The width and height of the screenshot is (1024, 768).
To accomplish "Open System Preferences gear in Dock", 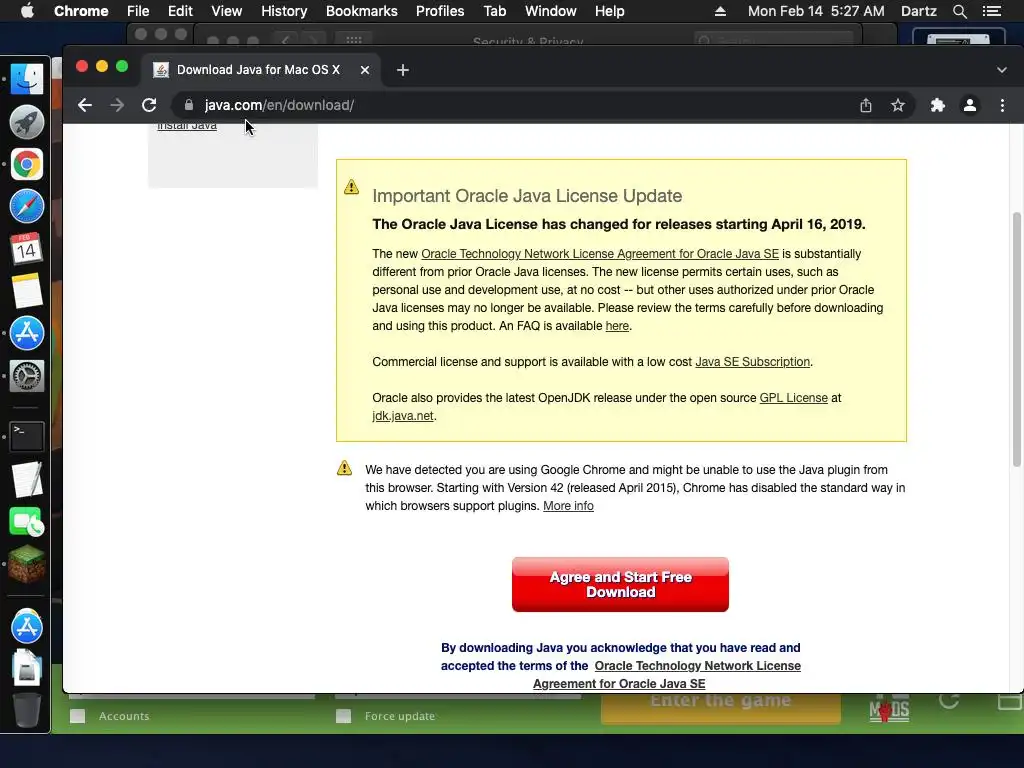I will pyautogui.click(x=27, y=376).
